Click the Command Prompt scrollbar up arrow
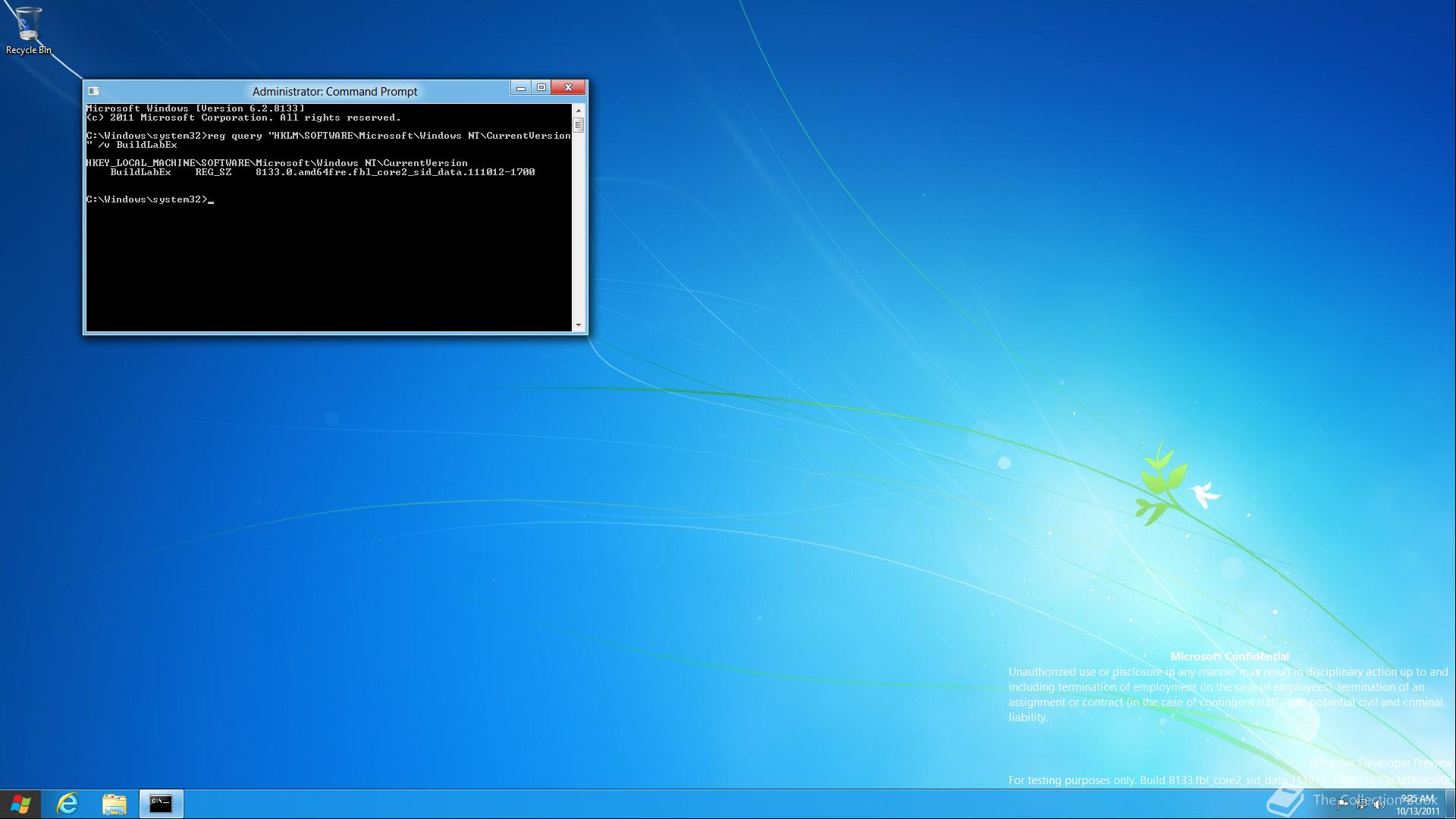Screen dimensions: 1456x819 click(x=579, y=111)
